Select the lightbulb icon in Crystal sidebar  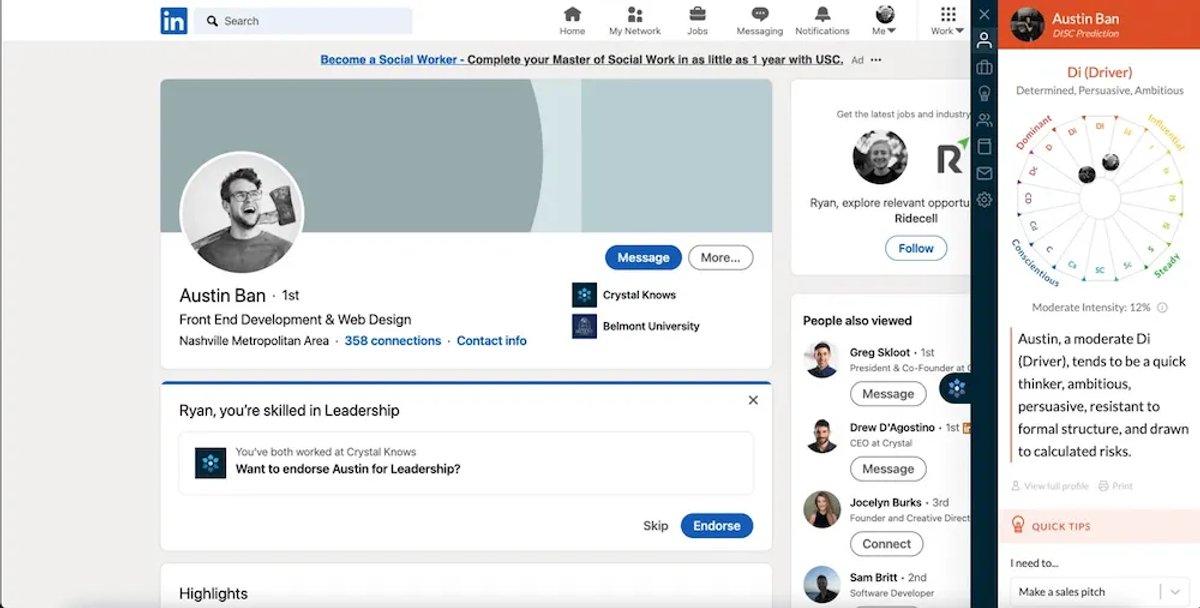(x=984, y=93)
